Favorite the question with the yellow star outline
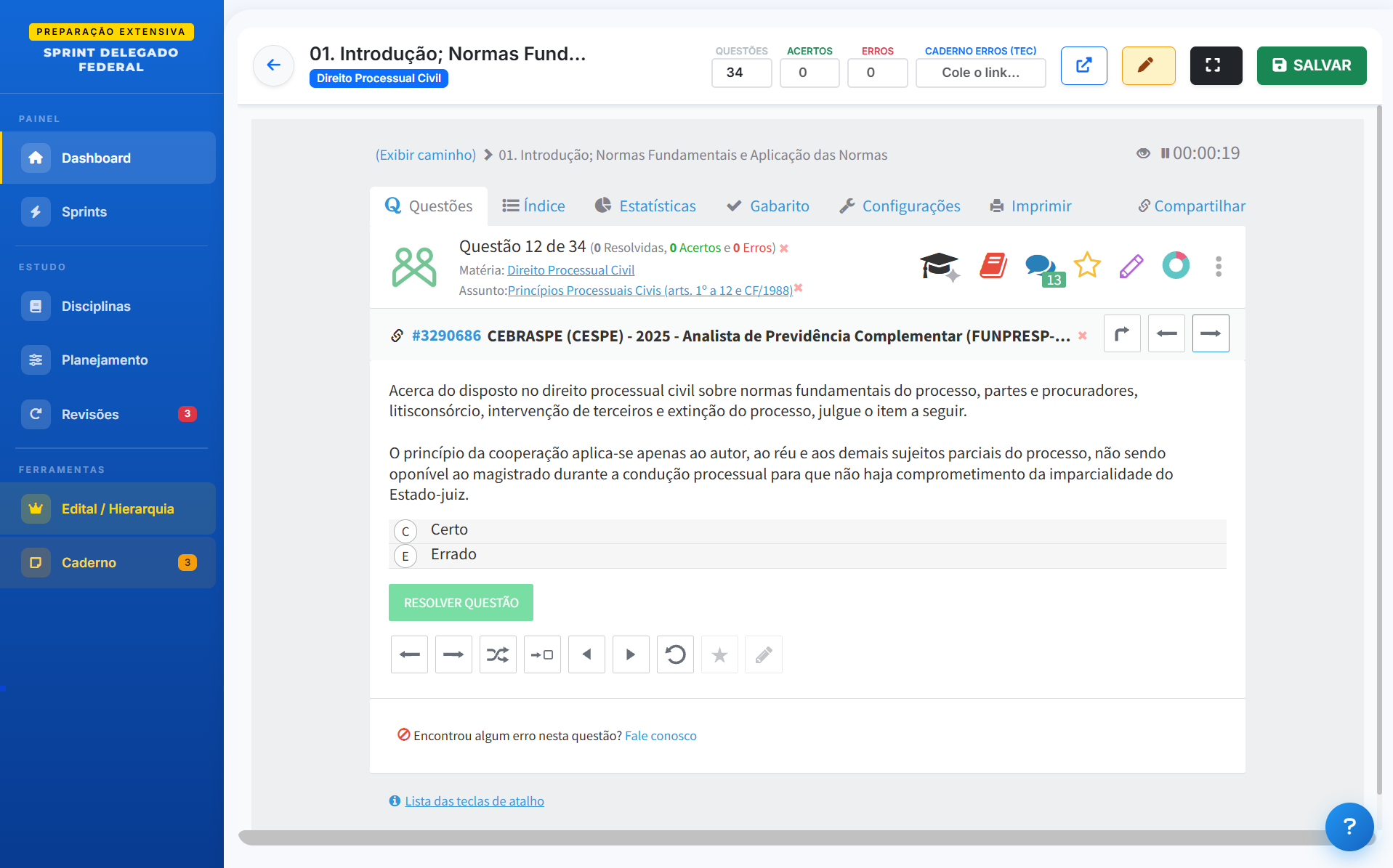 [1087, 265]
